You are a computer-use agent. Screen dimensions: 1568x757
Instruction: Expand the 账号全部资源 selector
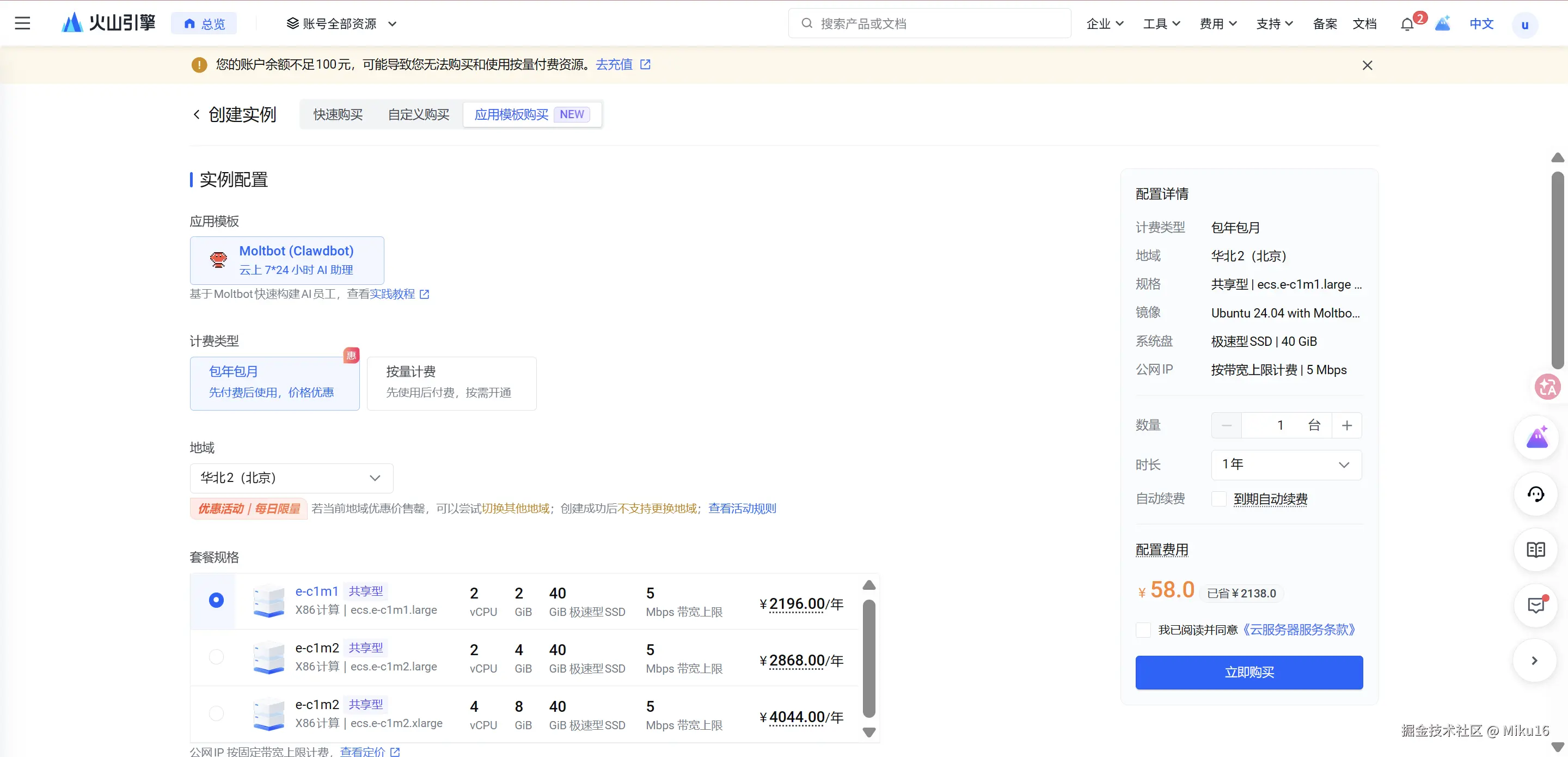341,24
